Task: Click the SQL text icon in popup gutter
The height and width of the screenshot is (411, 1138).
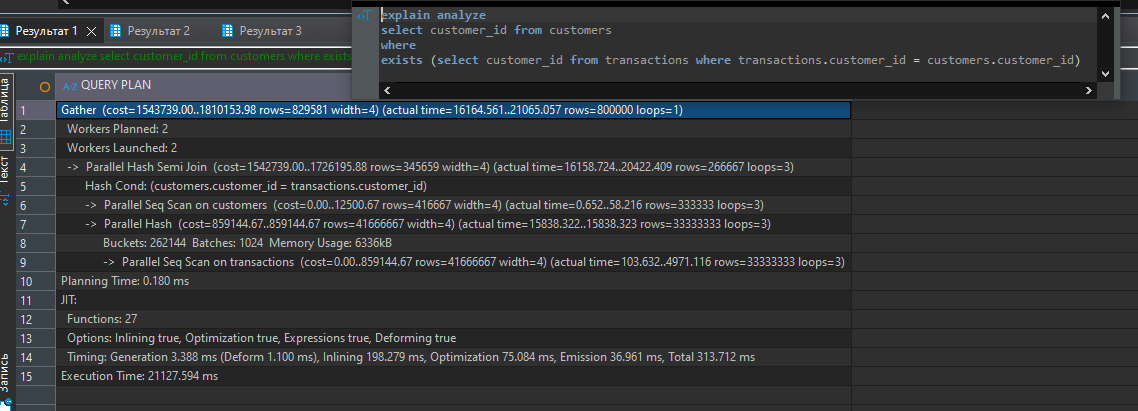Action: pyautogui.click(x=368, y=15)
